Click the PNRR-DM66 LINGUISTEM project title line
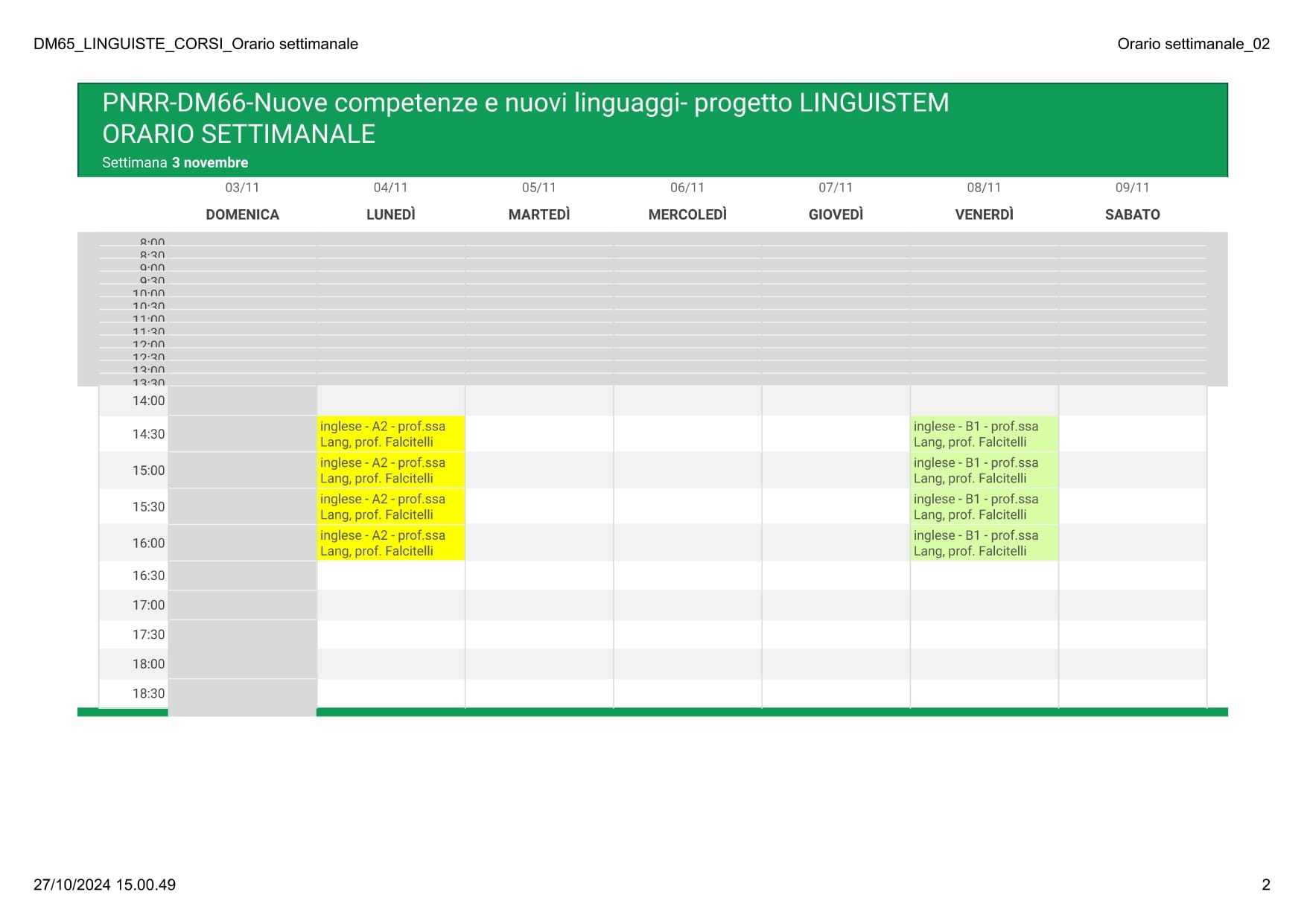Image resolution: width=1307 pixels, height=924 pixels. pyautogui.click(x=526, y=103)
